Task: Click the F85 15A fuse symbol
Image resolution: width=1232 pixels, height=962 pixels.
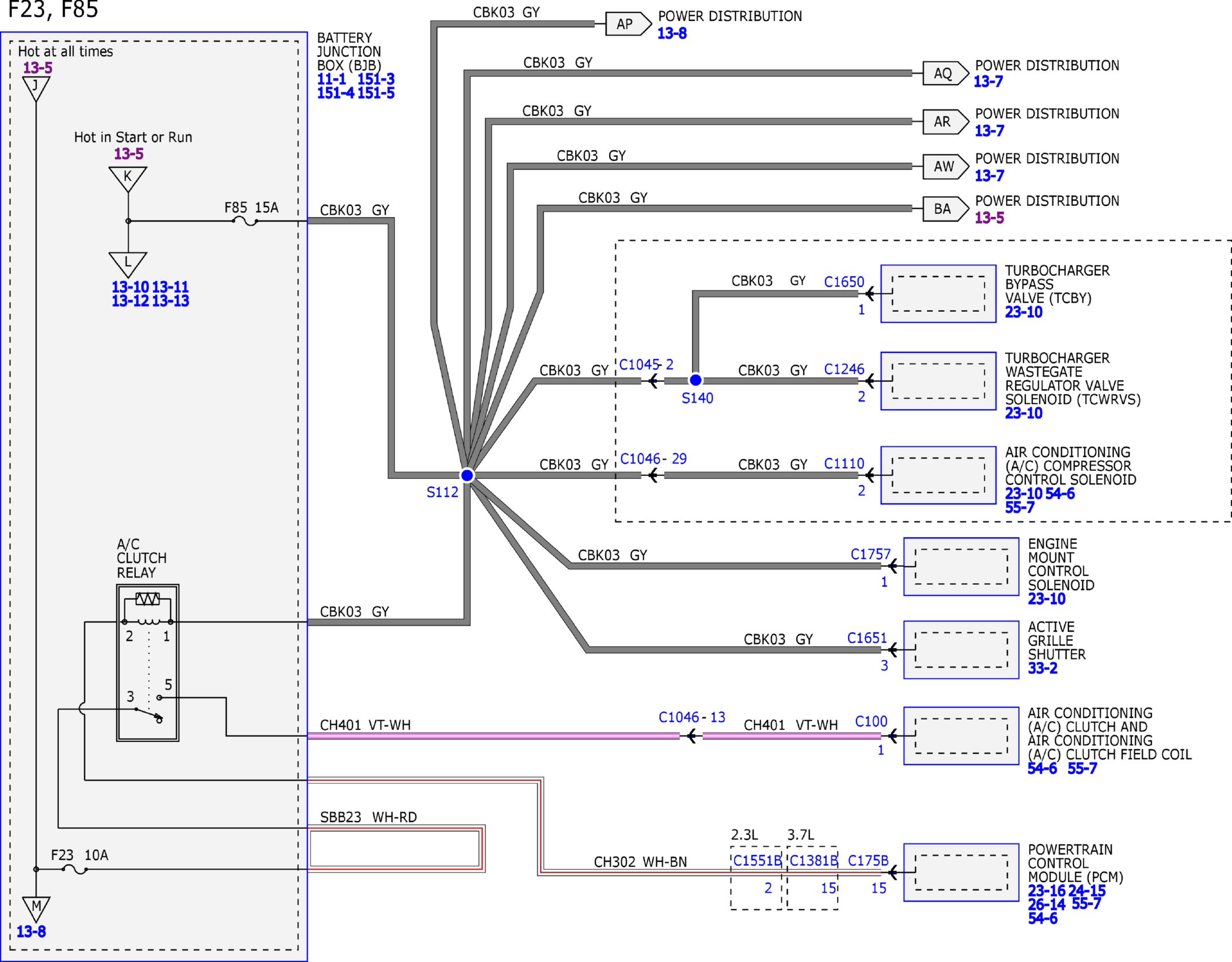Action: [x=245, y=221]
